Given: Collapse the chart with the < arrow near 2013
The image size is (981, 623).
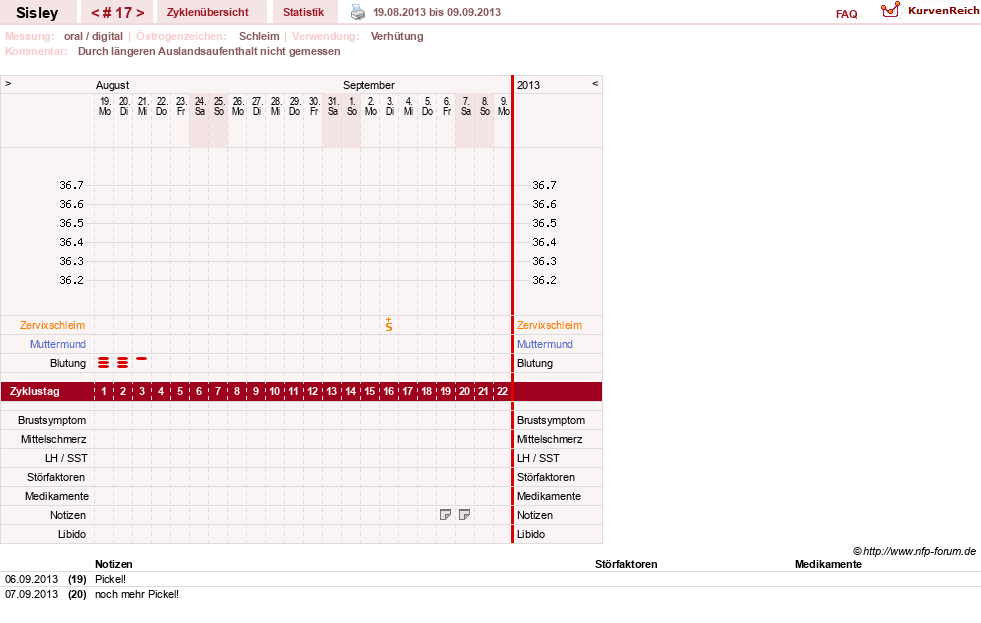Looking at the screenshot, I should (x=595, y=83).
